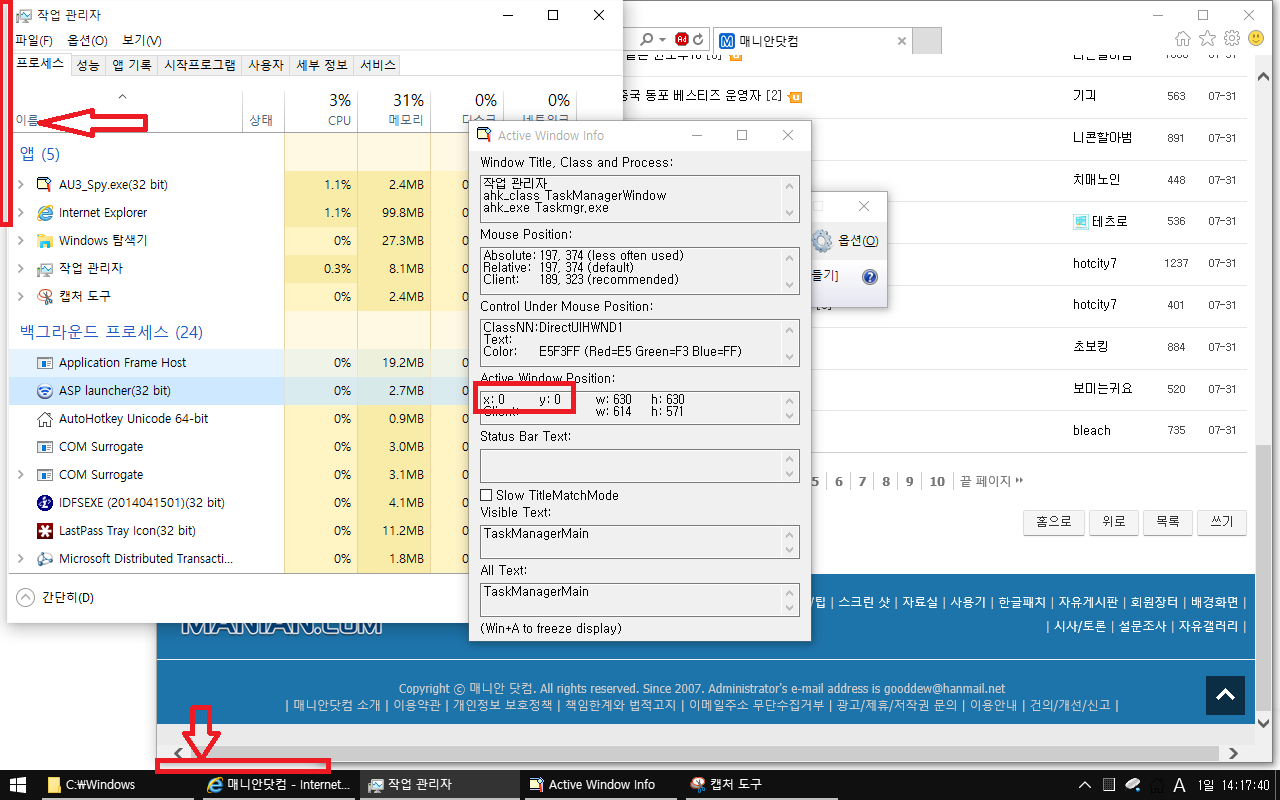Close the 매니안닷컴 browser tab
1280x800 pixels.
point(901,41)
